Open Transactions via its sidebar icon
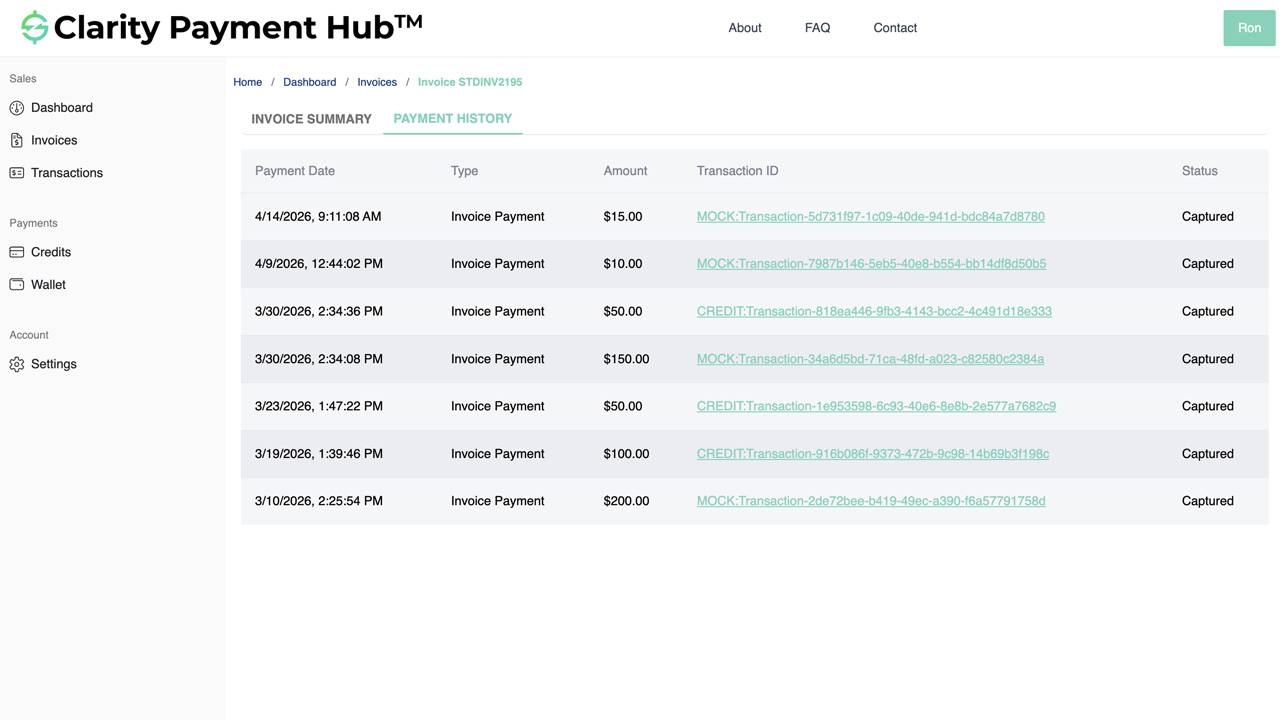Image resolution: width=1280 pixels, height=720 pixels. click(16, 172)
